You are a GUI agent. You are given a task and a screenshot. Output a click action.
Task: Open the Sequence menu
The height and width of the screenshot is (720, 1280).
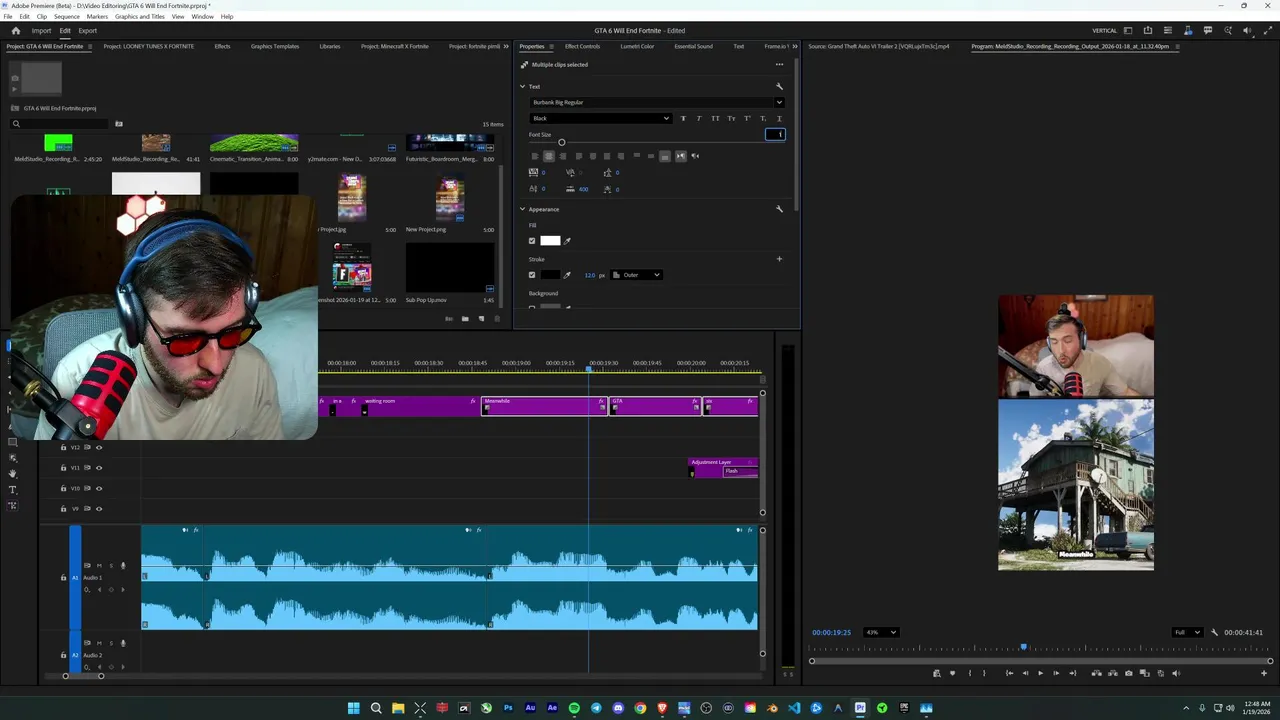pyautogui.click(x=67, y=17)
